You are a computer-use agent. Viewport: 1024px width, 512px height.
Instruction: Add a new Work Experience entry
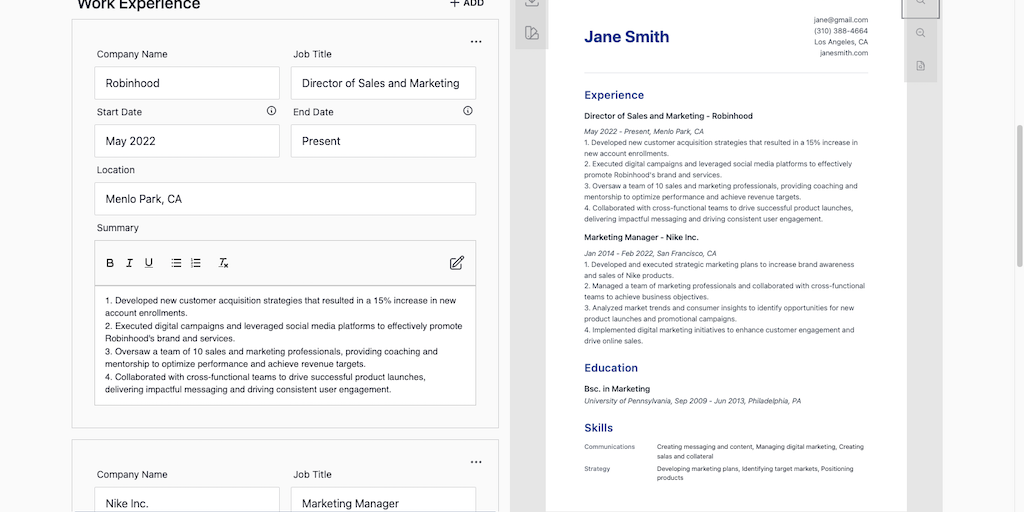click(466, 4)
